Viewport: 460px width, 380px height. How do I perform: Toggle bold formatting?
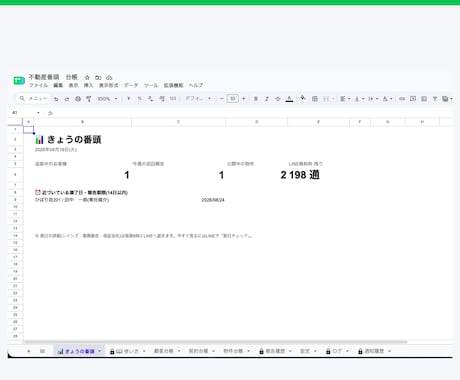(x=256, y=99)
